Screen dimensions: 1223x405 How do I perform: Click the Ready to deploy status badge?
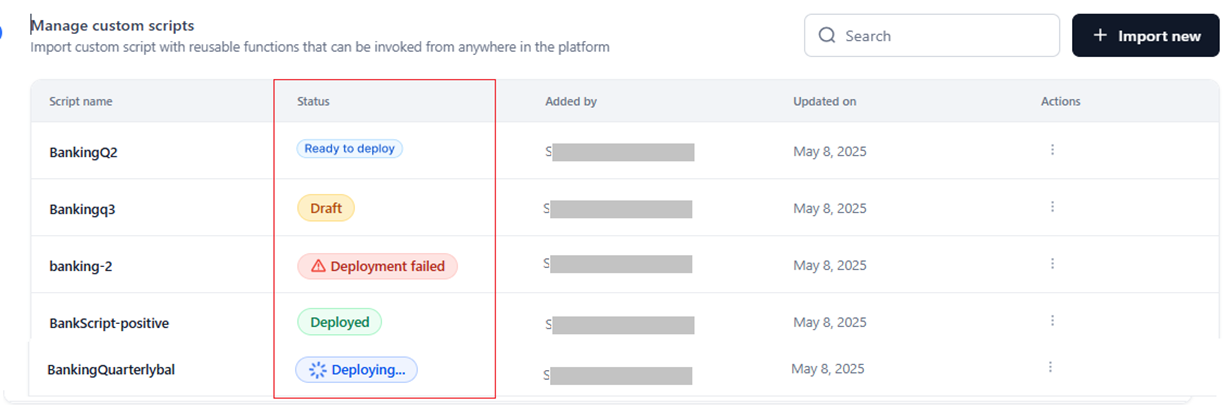tap(349, 149)
